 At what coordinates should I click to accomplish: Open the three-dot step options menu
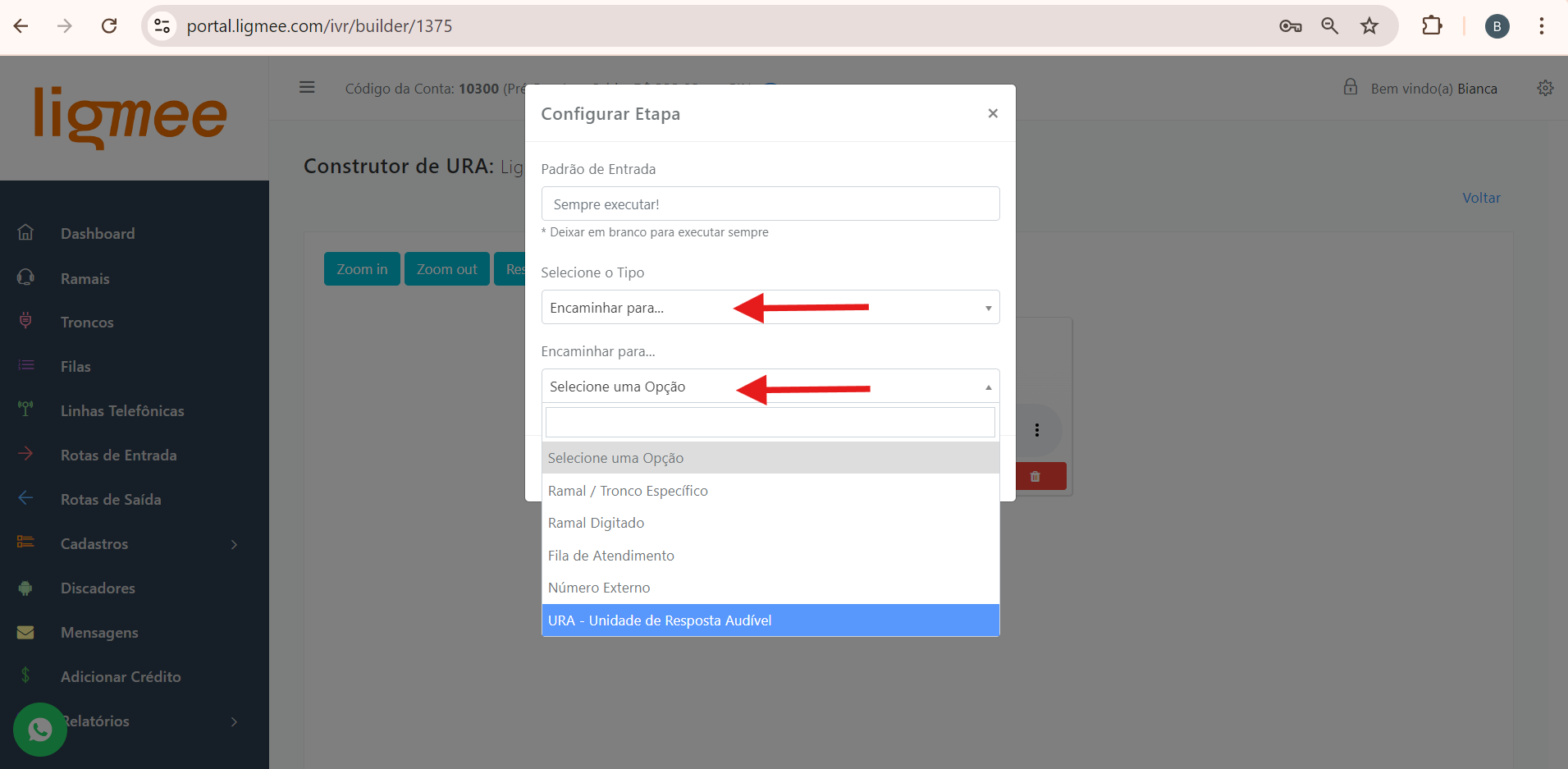(x=1037, y=430)
